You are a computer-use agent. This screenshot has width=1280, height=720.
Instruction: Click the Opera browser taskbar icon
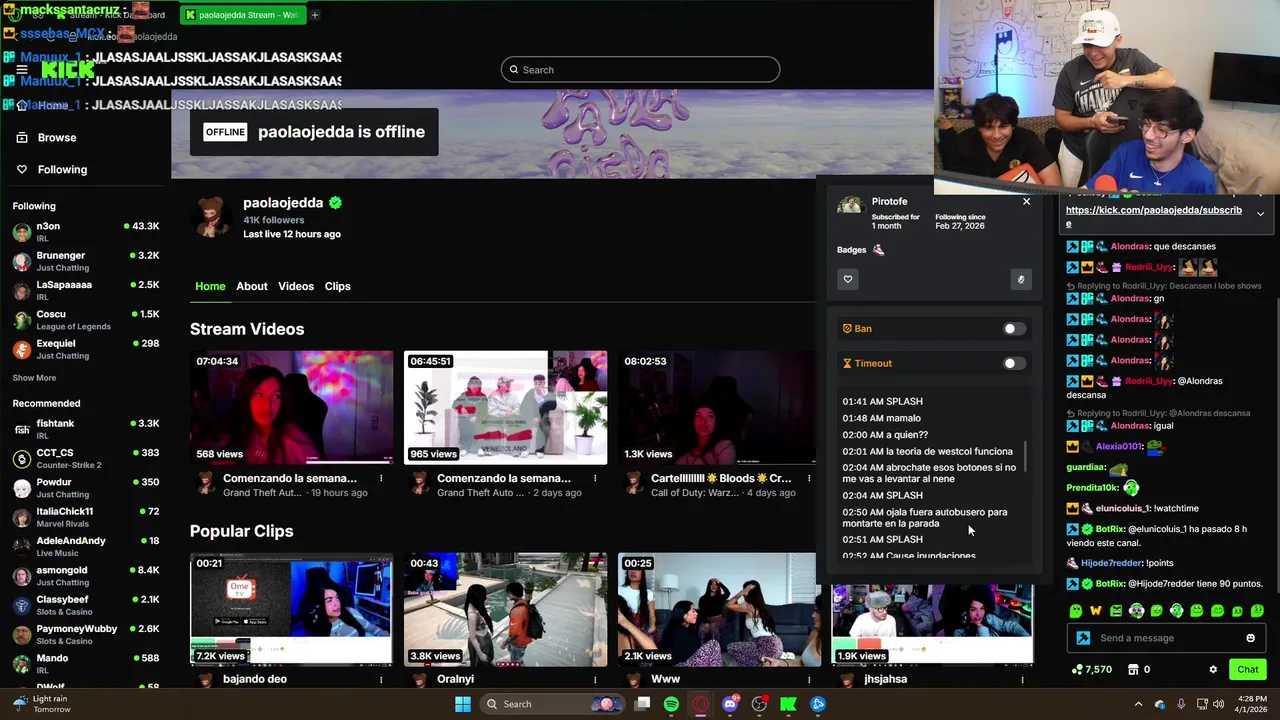[701, 704]
